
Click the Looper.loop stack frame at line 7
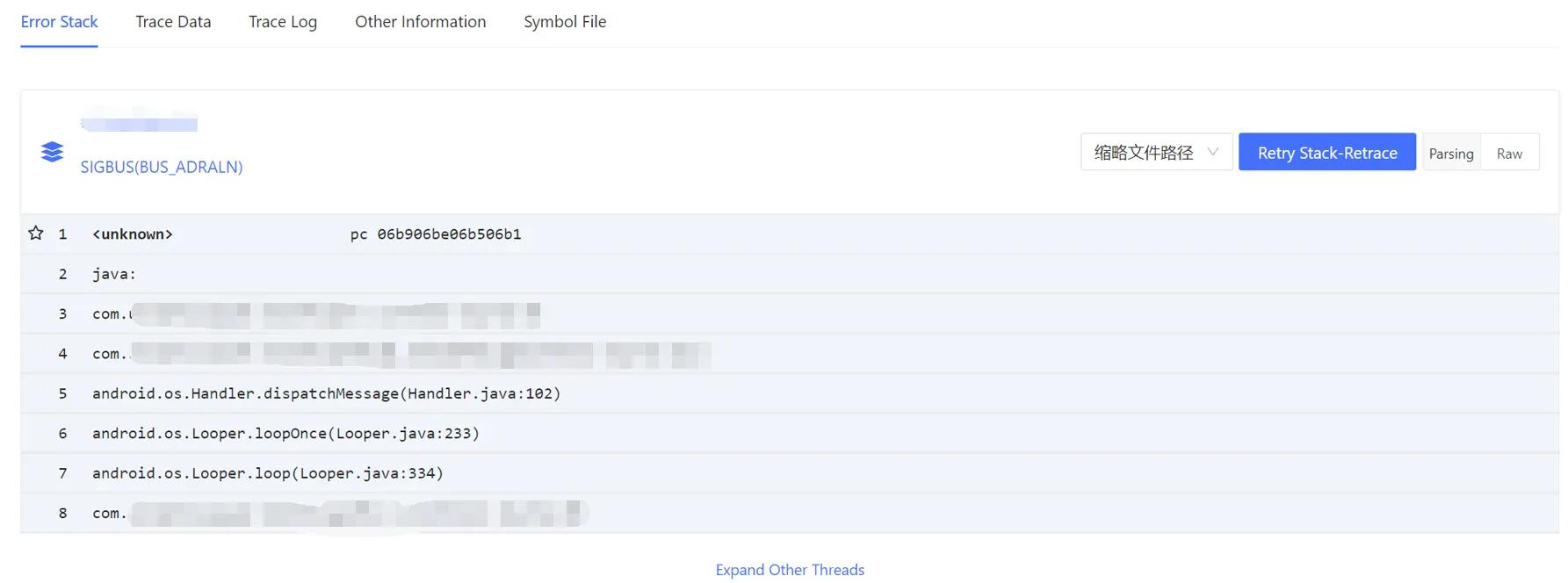[268, 473]
